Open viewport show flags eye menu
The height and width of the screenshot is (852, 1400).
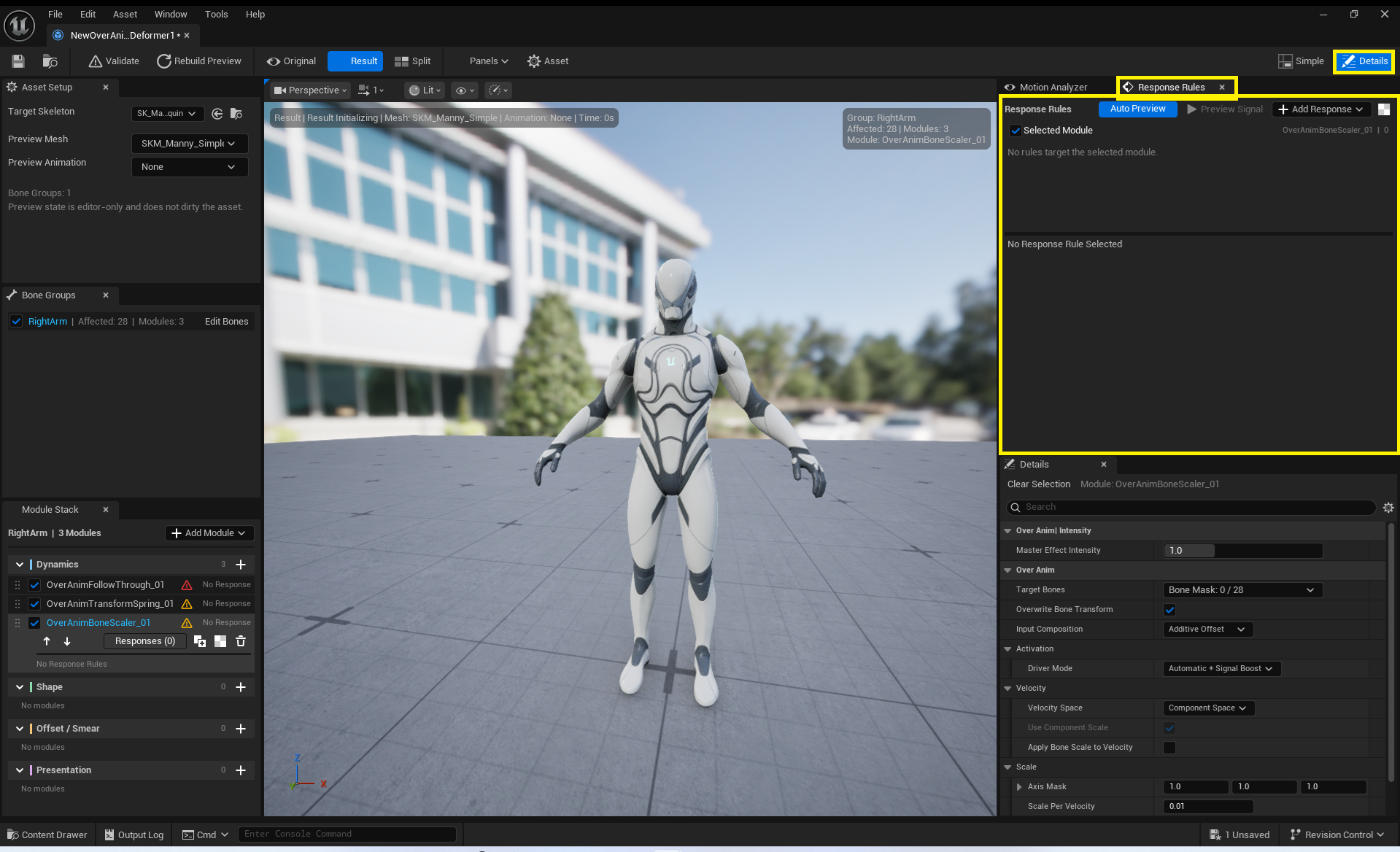coord(464,90)
